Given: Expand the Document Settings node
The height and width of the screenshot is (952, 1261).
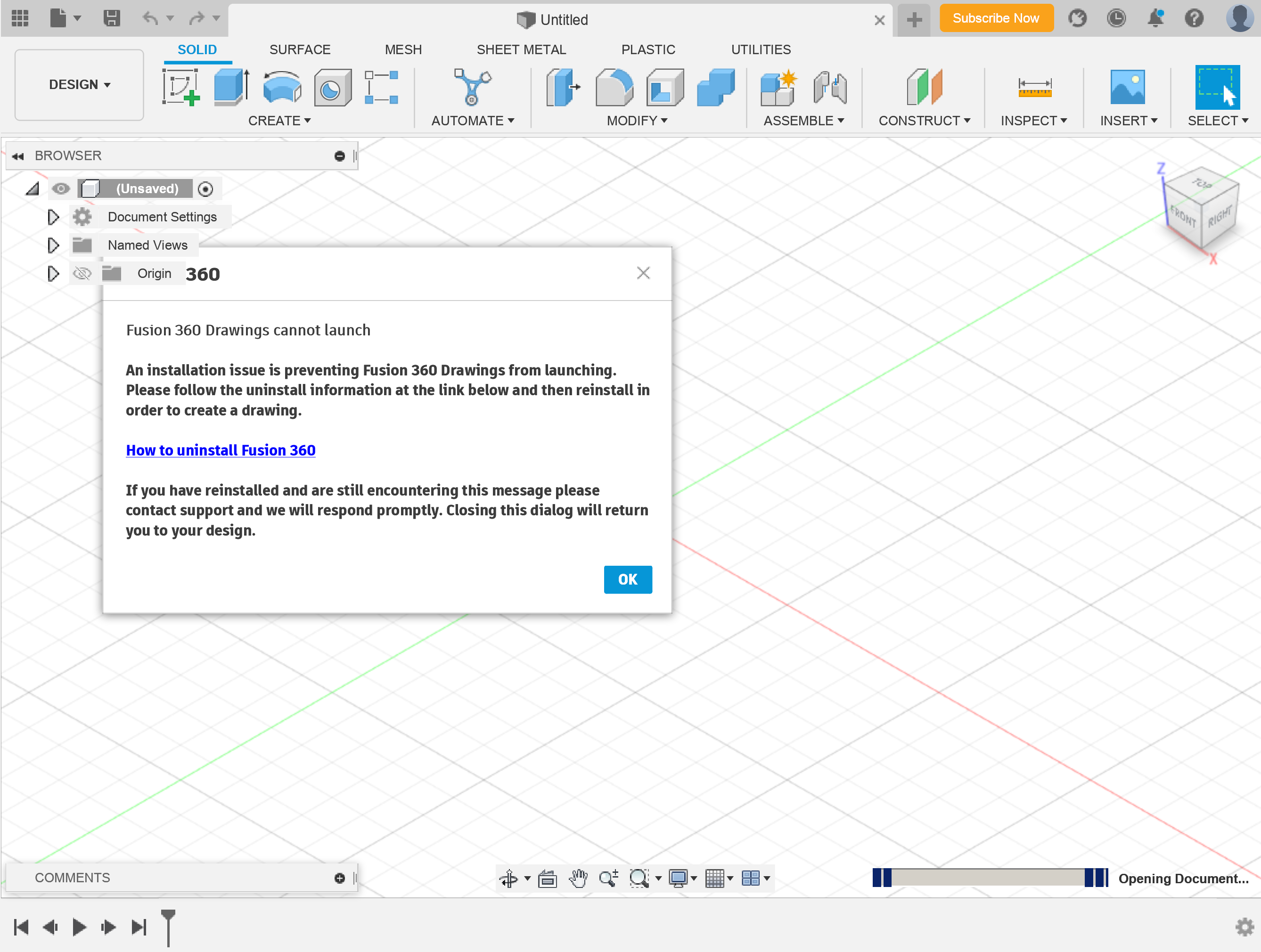Looking at the screenshot, I should click(53, 217).
